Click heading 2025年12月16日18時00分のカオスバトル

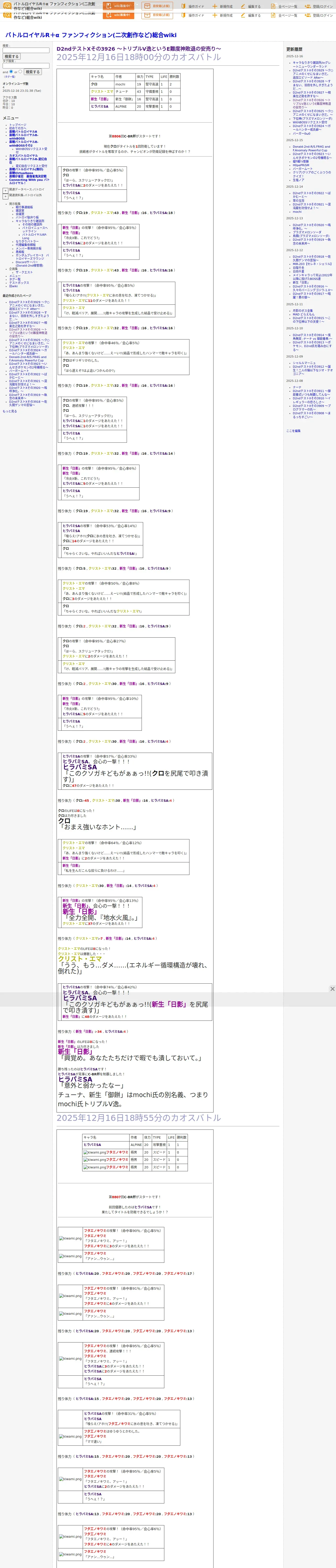138,57
